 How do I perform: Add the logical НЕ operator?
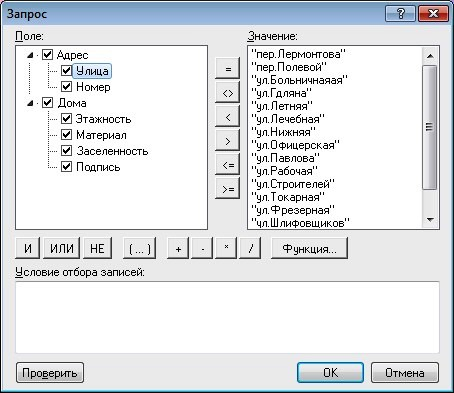tap(97, 248)
